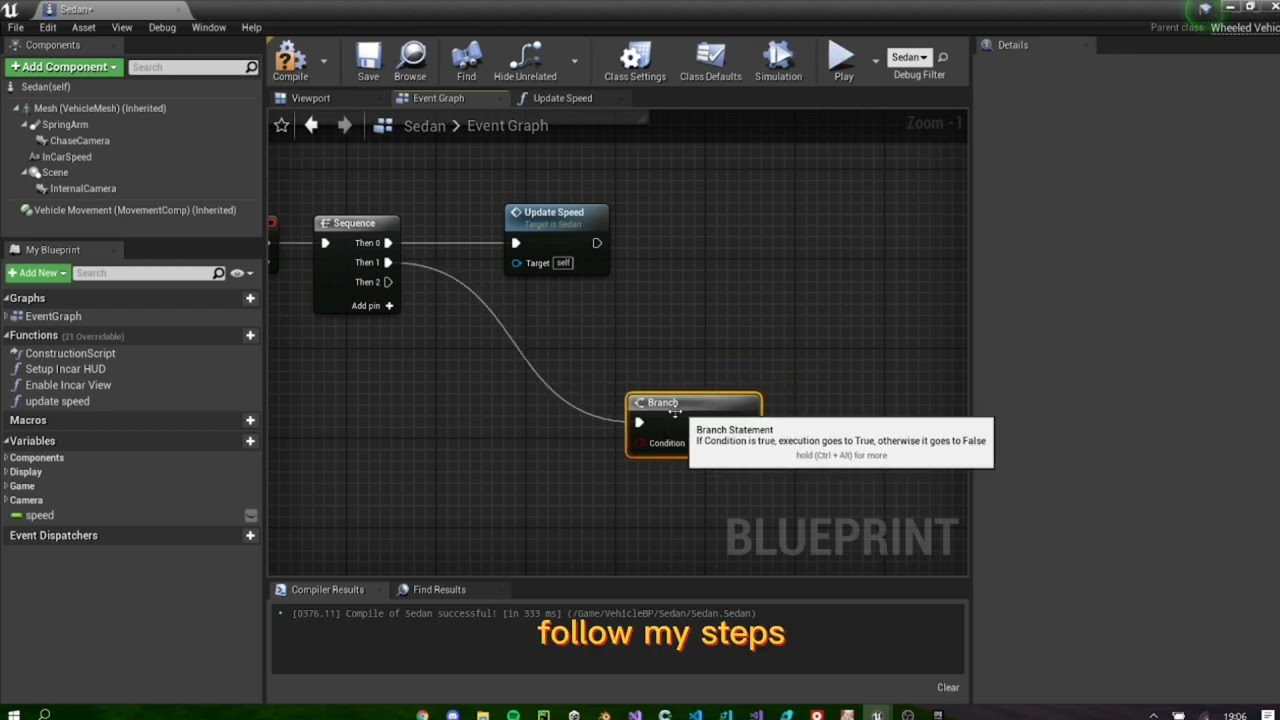This screenshot has width=1280, height=720.
Task: Open the Compile options dropdown arrow
Action: coord(323,62)
